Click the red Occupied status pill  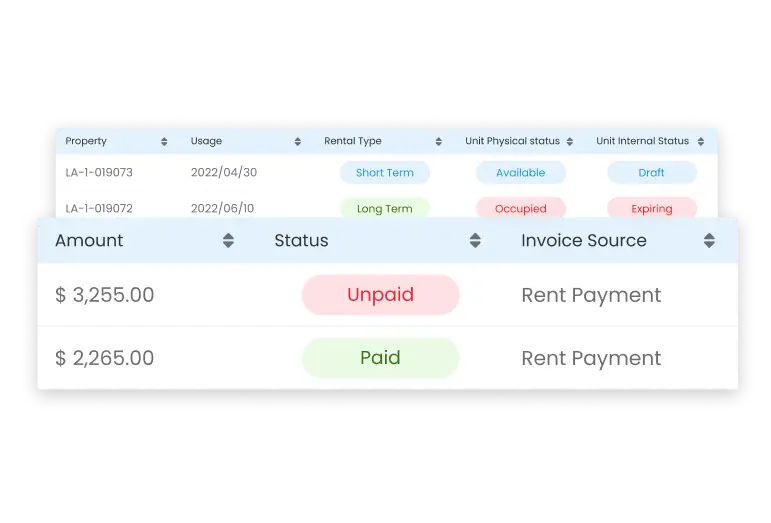520,208
